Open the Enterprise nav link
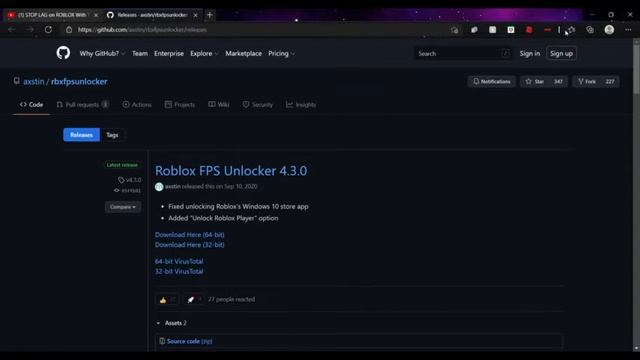This screenshot has width=640, height=360. [x=169, y=53]
